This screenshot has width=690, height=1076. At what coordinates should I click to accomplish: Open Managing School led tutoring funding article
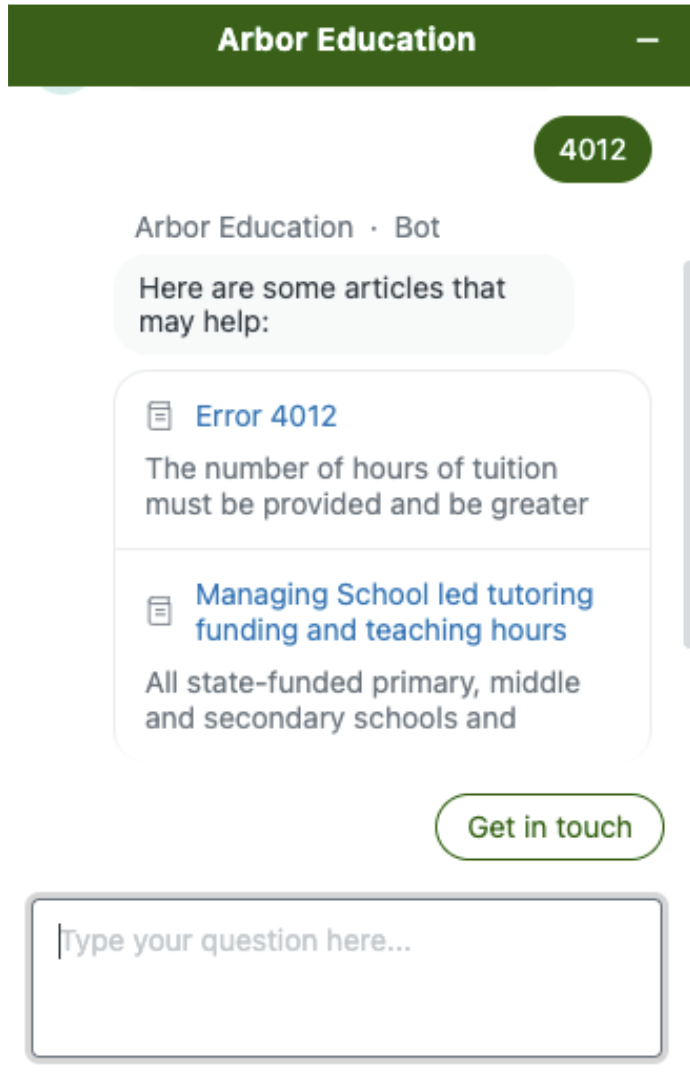coord(394,612)
